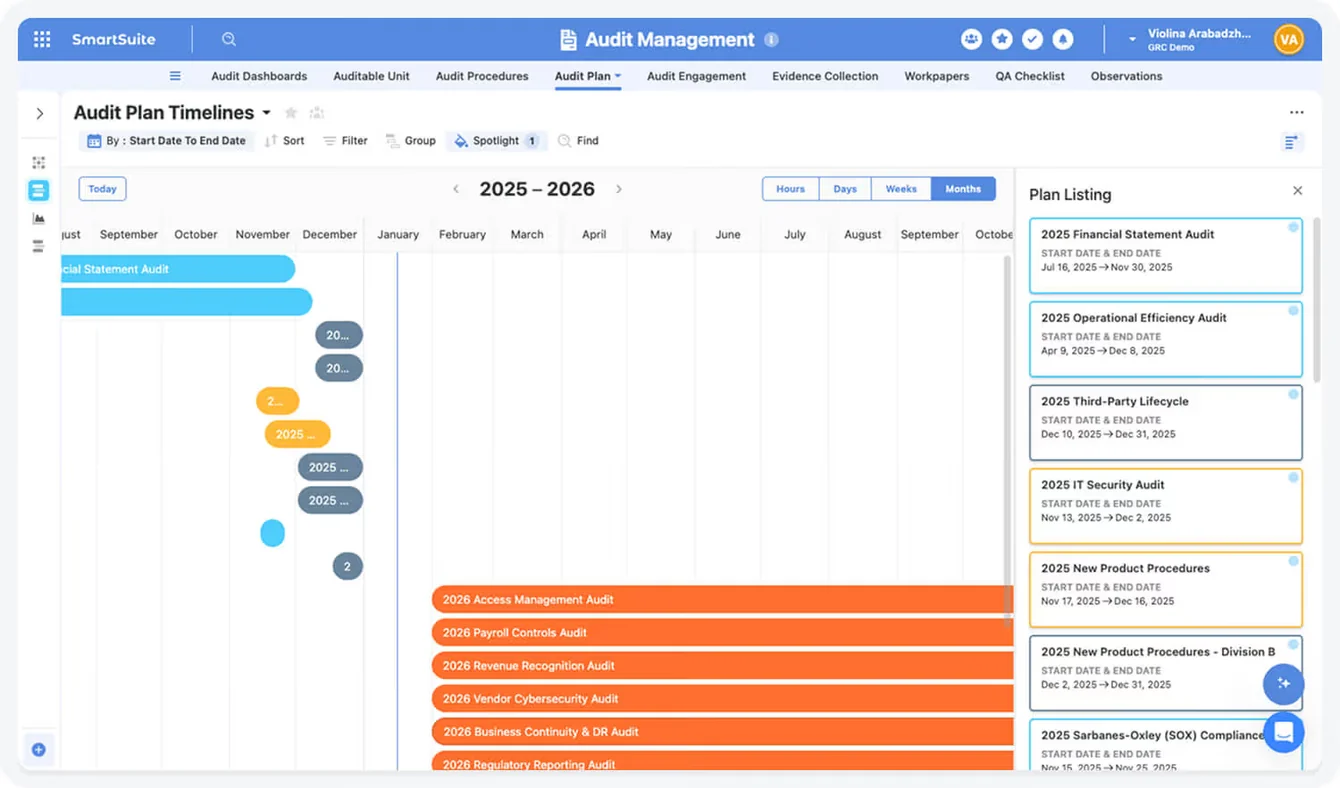
Task: Open Find search in toolbar
Action: tap(578, 141)
